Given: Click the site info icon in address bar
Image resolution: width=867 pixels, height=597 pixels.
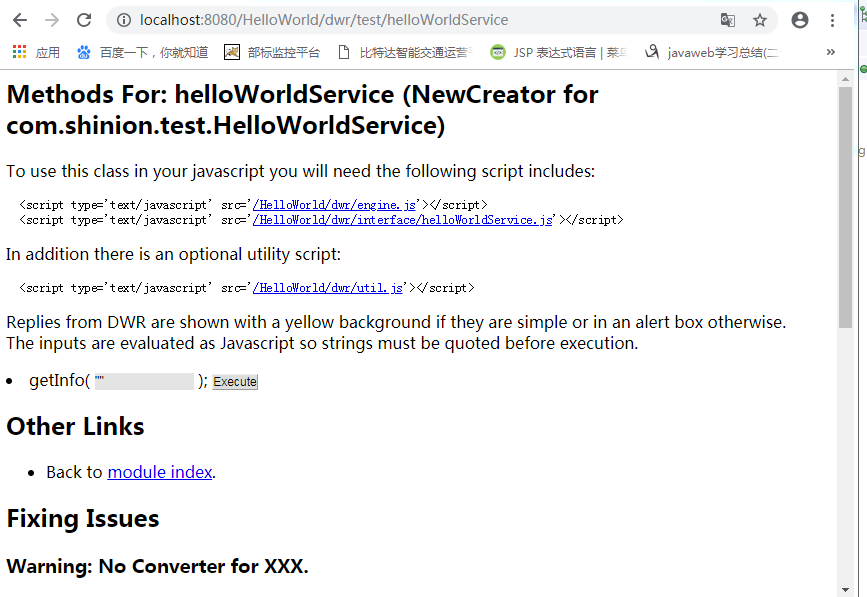Looking at the screenshot, I should click(x=124, y=20).
